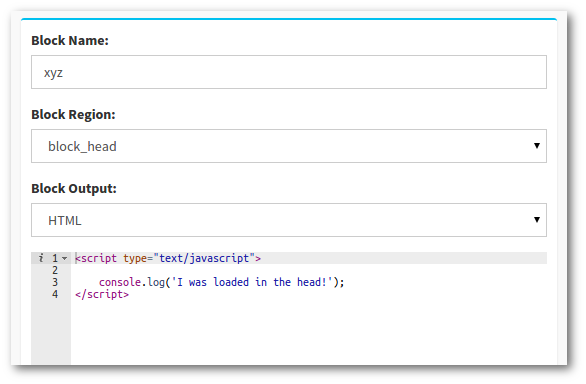This screenshot has width=586, height=384.
Task: Click the Block Region label
Action: click(x=73, y=114)
